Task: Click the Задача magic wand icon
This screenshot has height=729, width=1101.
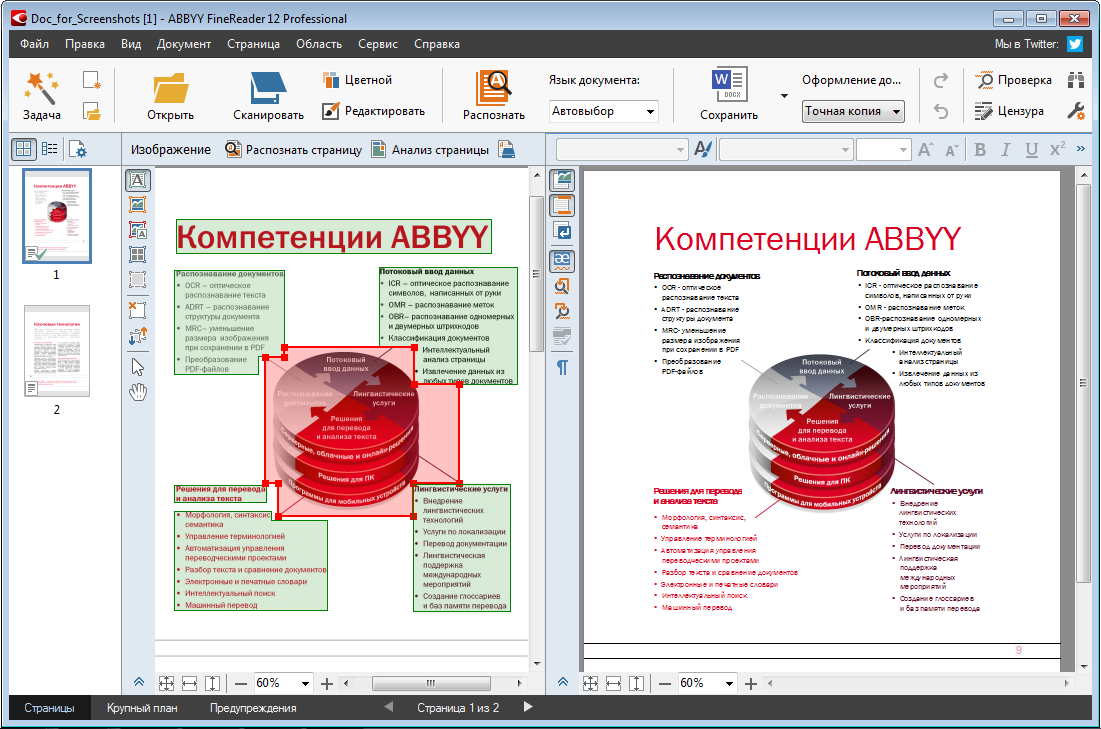Action: pos(41,87)
